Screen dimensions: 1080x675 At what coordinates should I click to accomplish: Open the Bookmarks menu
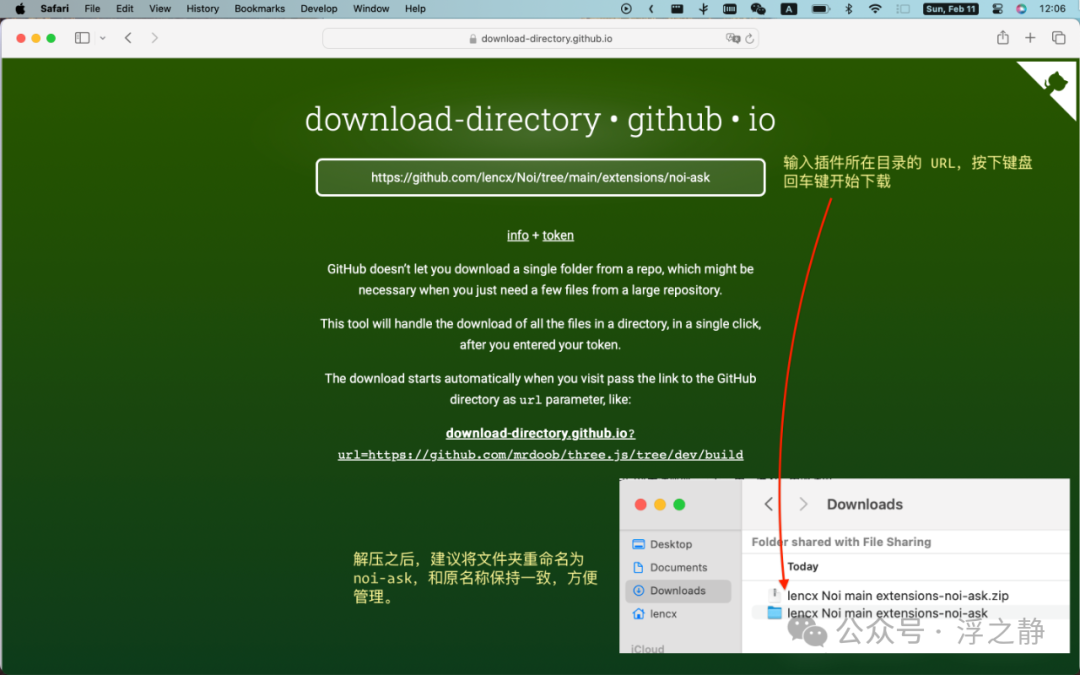tap(260, 9)
